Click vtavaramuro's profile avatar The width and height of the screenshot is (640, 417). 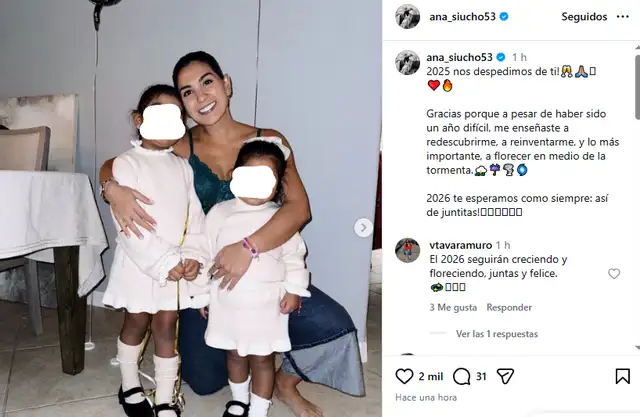coord(407,250)
